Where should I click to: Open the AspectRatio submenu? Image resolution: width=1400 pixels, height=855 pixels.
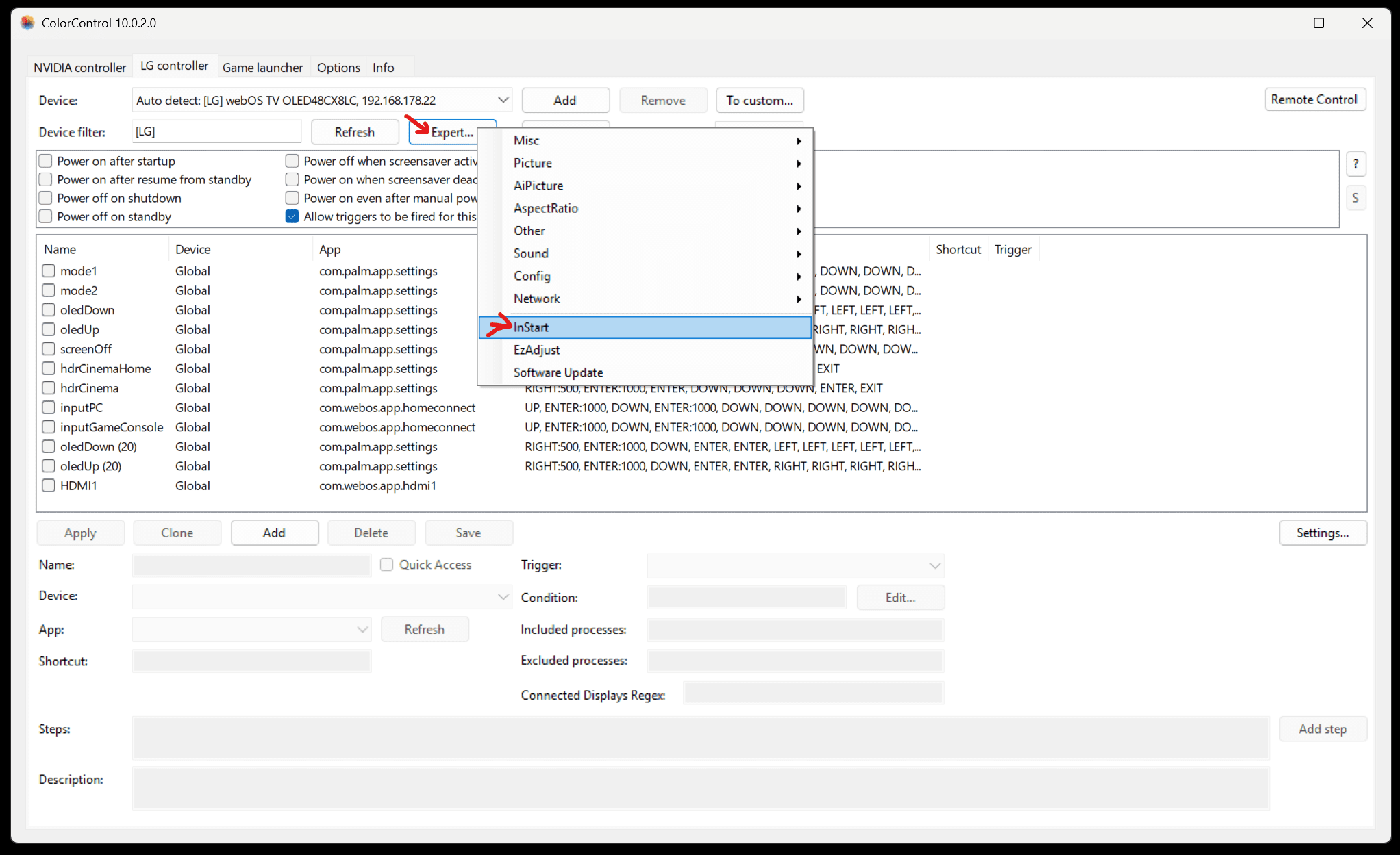tap(645, 208)
